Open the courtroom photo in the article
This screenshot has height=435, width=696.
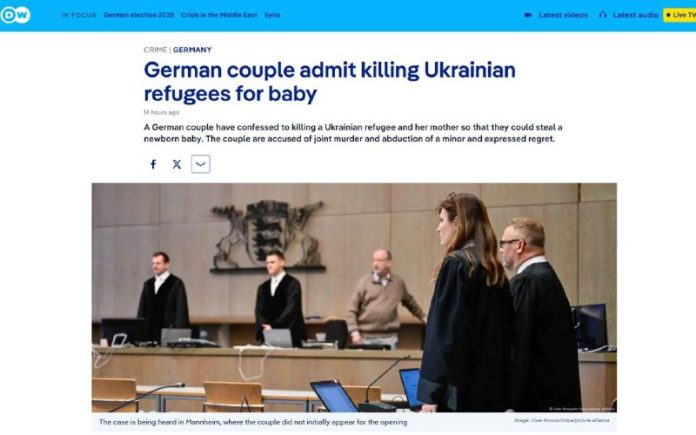(x=354, y=297)
